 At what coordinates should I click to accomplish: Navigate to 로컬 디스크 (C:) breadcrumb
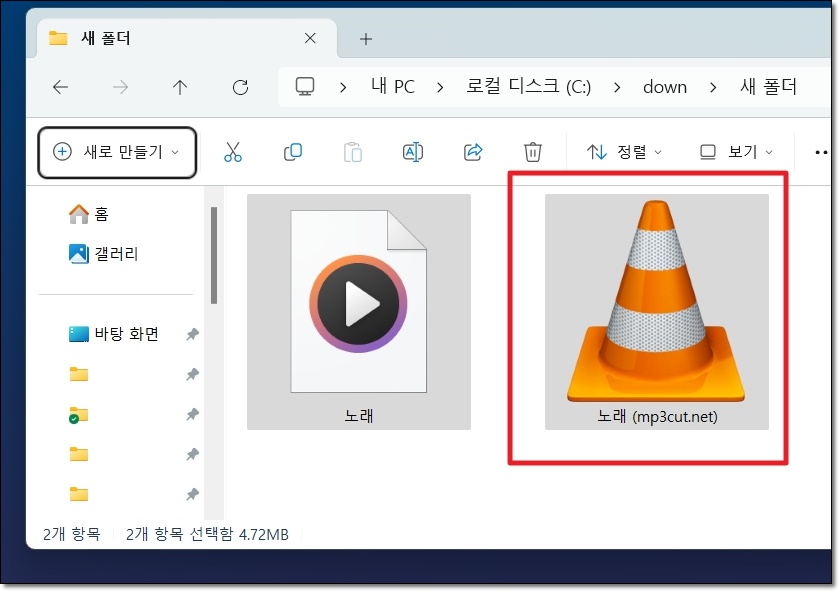pyautogui.click(x=528, y=86)
